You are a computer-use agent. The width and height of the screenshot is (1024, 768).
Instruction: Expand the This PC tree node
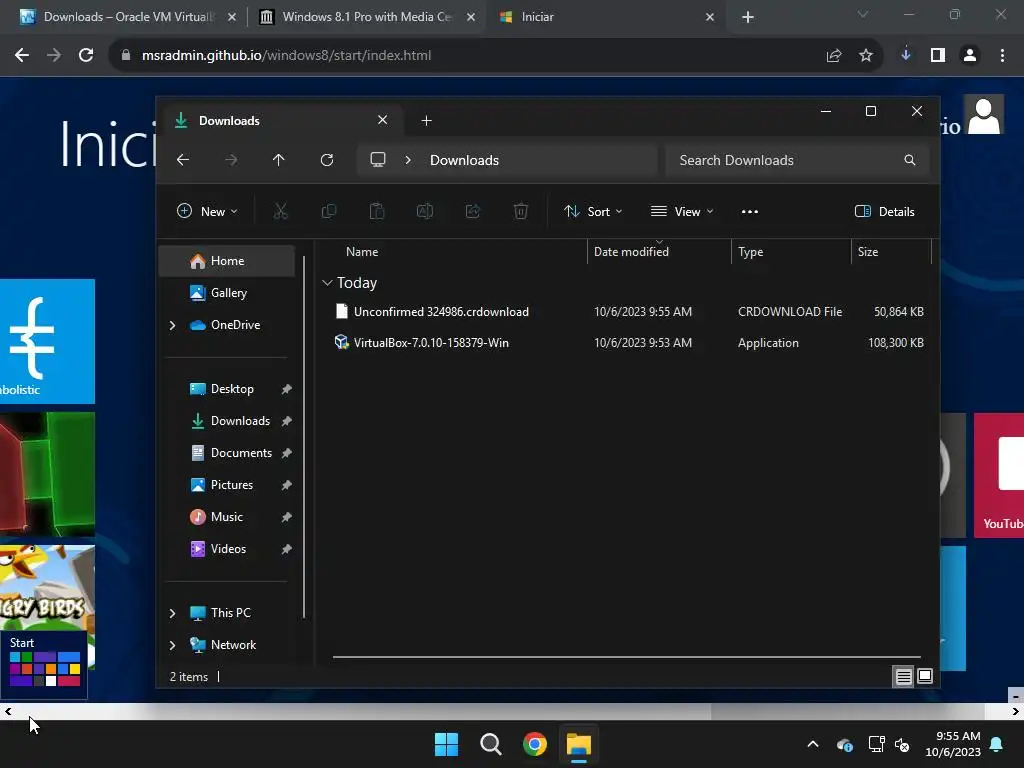[x=172, y=613]
